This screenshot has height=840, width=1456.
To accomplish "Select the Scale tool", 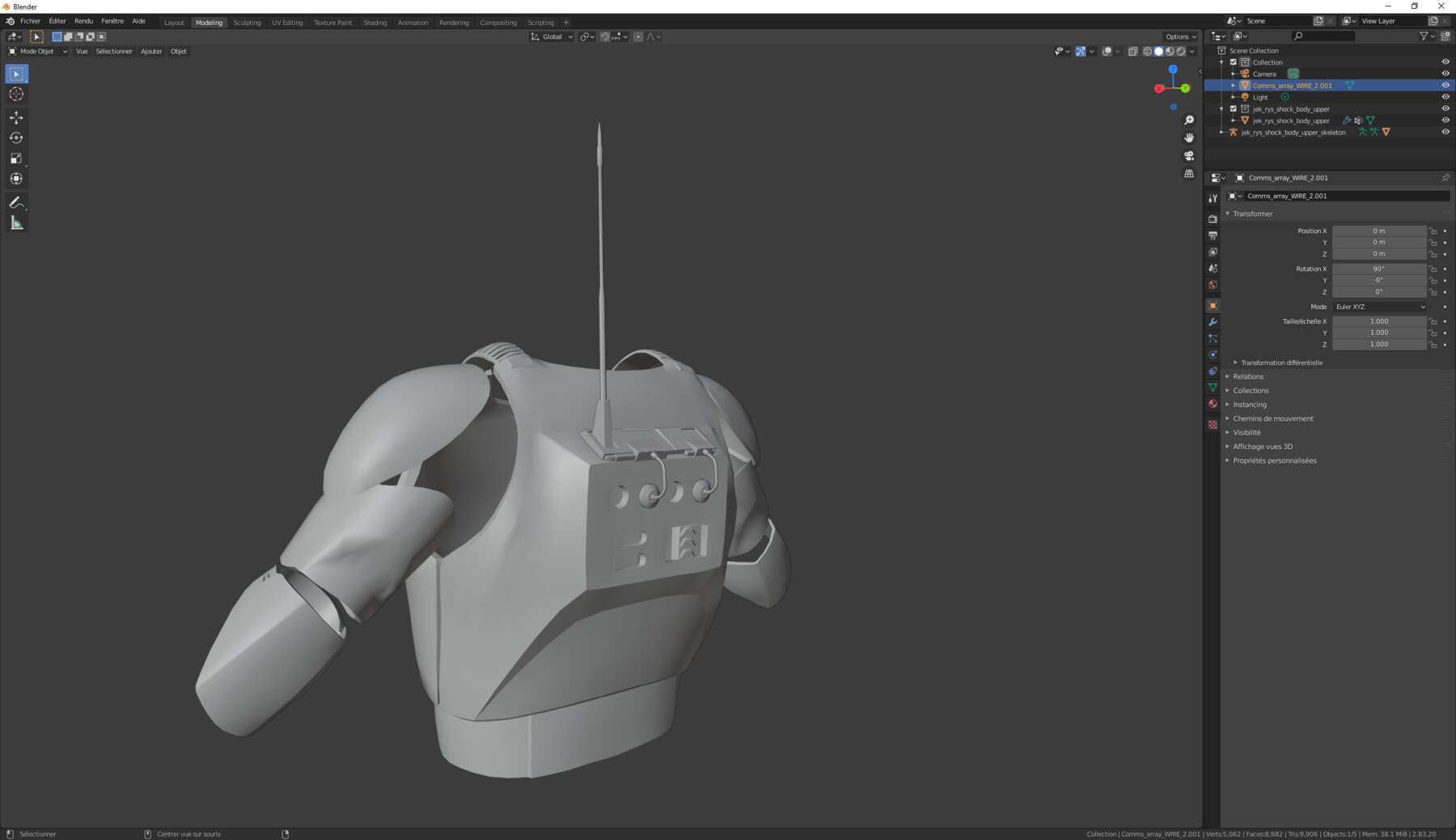I will pos(16,158).
